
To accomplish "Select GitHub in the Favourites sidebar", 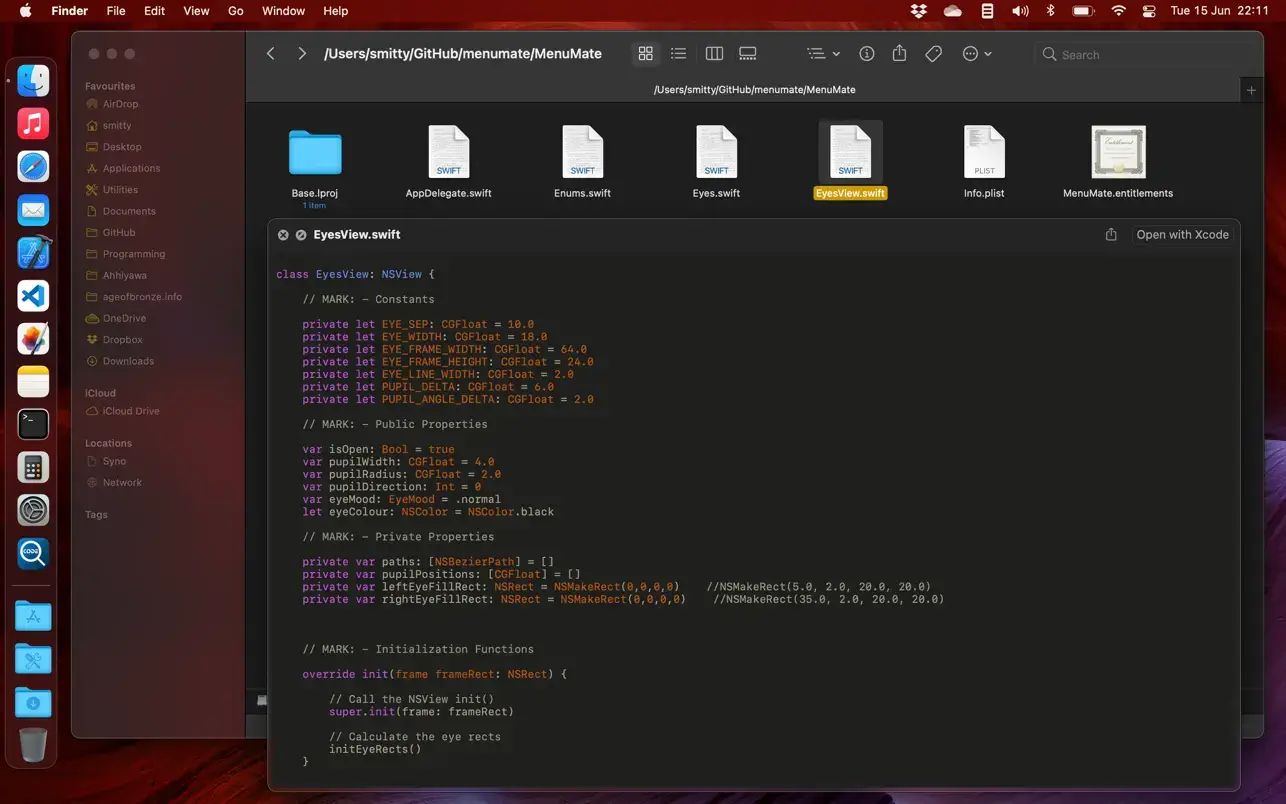I will pos(119,233).
